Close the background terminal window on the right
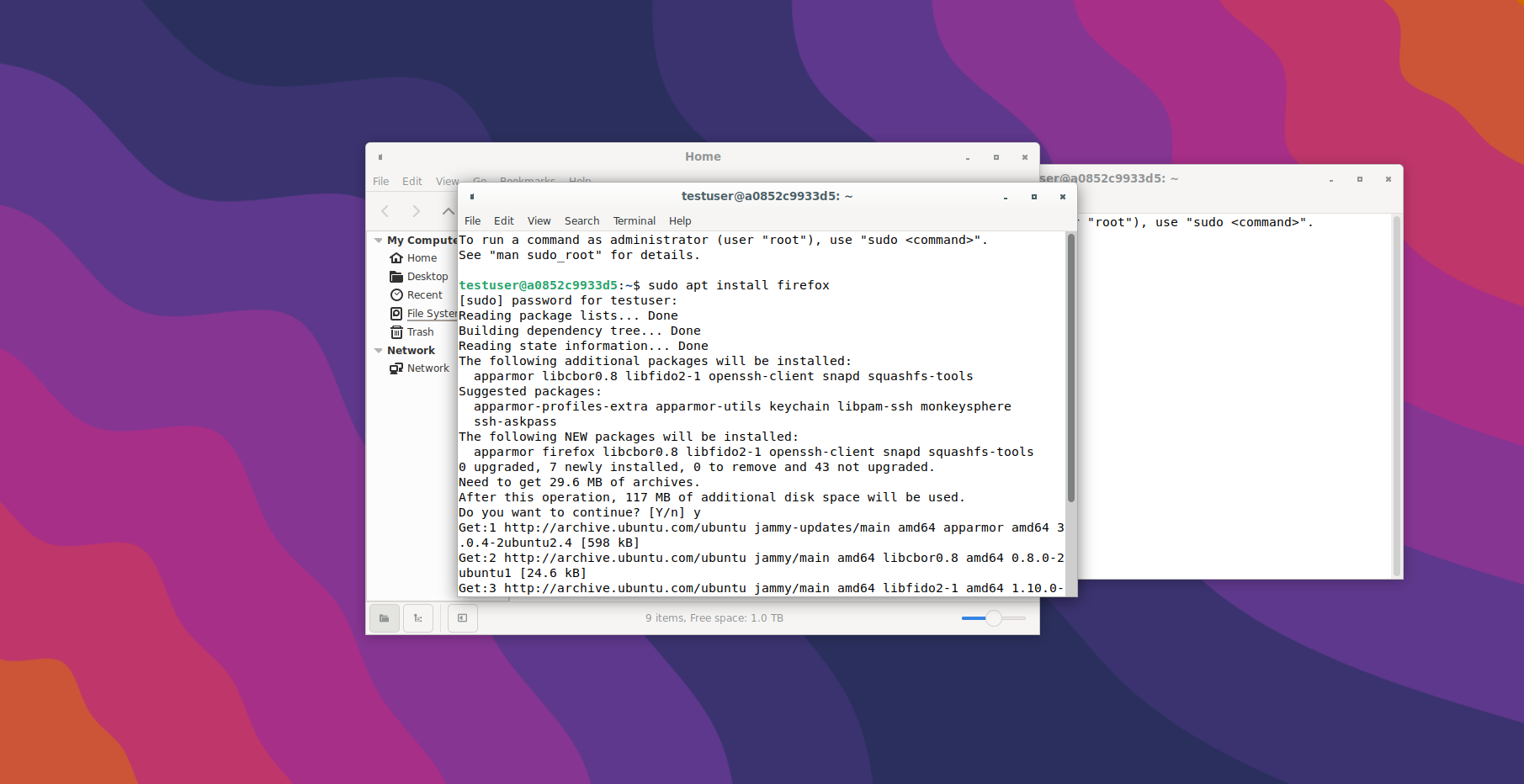 coord(1389,180)
